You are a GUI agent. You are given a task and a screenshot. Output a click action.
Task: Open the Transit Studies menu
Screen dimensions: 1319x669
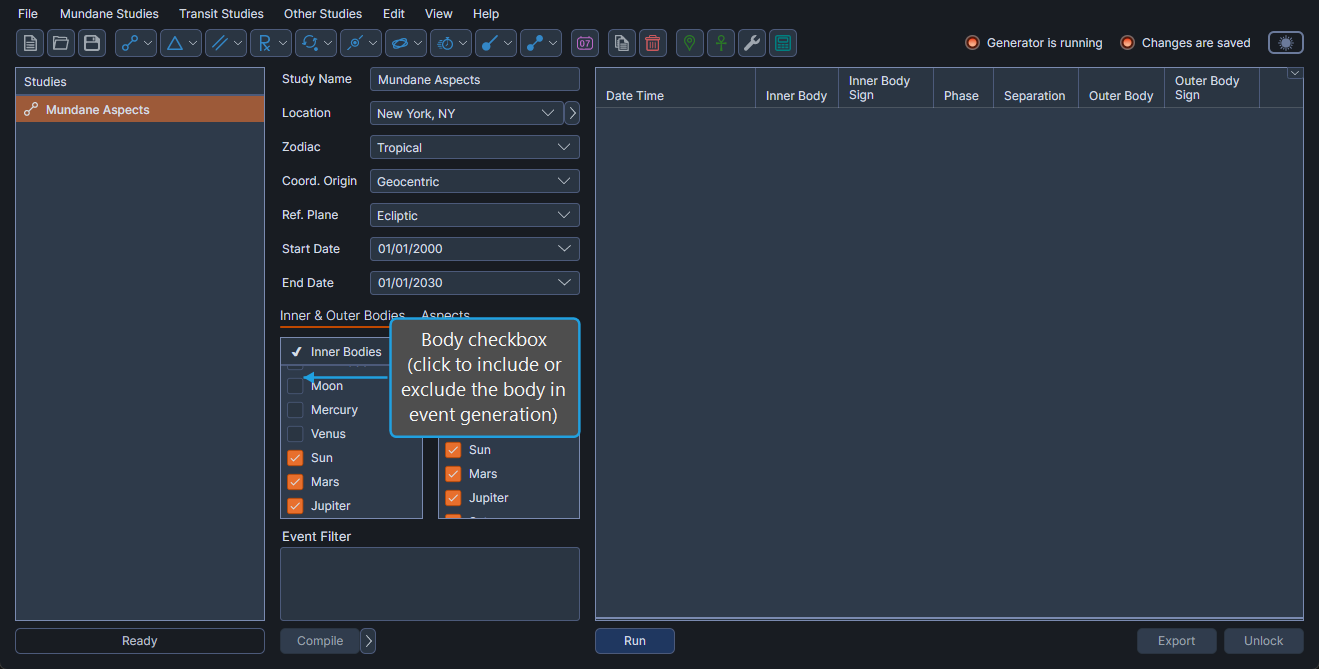click(221, 14)
